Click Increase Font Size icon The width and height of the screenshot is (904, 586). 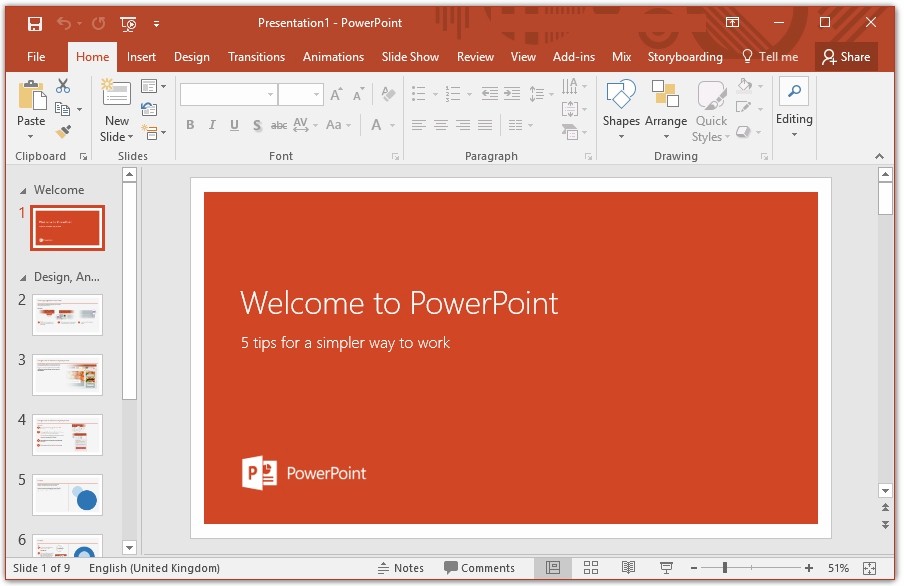point(336,94)
